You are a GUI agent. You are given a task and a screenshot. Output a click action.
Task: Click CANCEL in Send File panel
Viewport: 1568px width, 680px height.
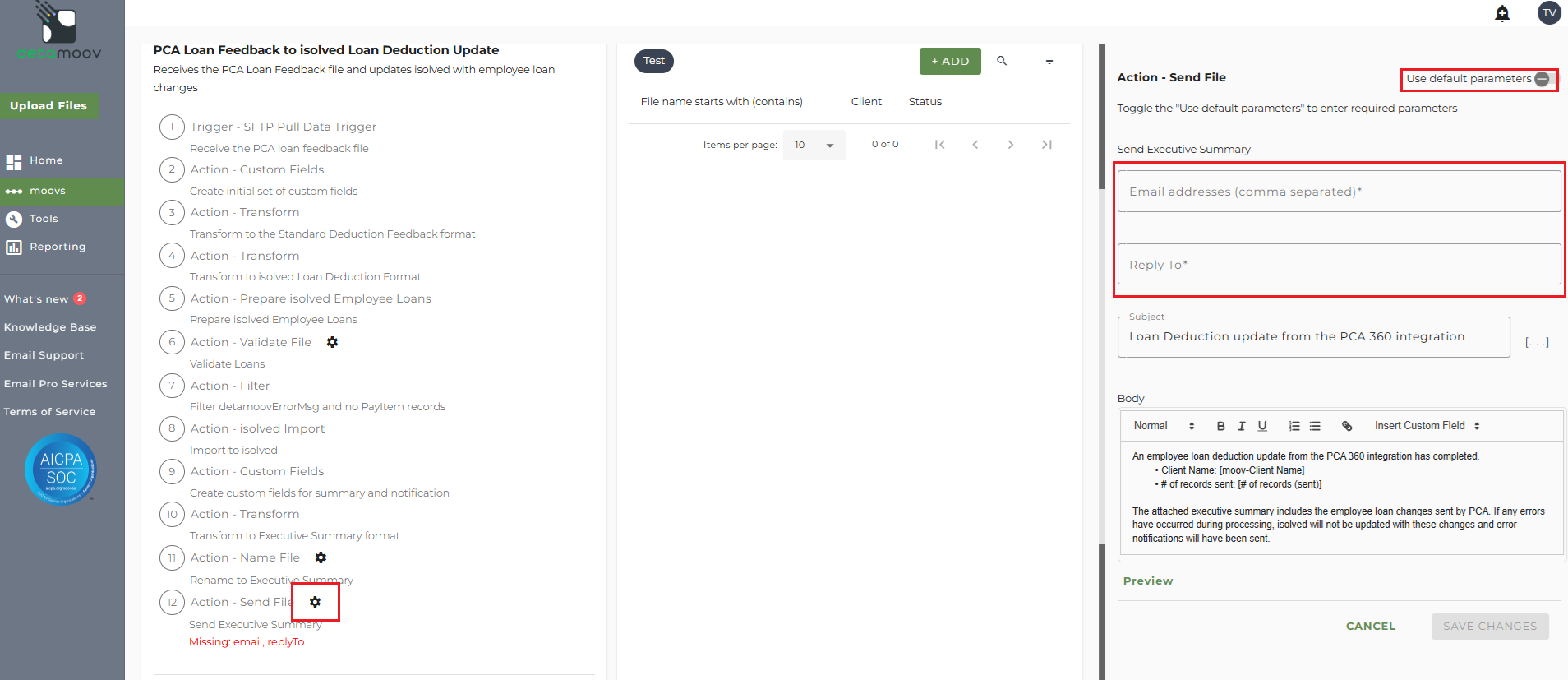[x=1371, y=627]
